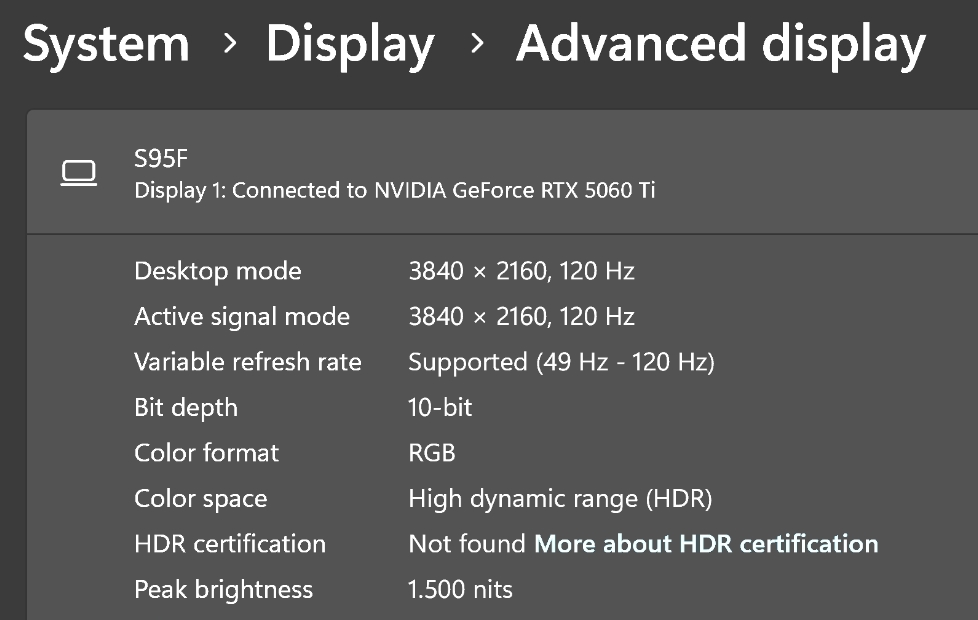Navigate to Display breadcrumb page

tap(349, 45)
